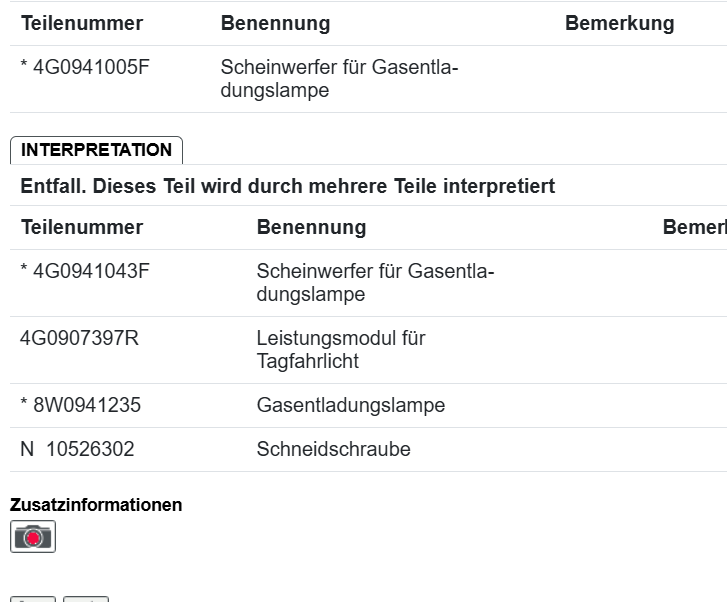
Task: Click the Entfall interpretation notice text
Action: pyautogui.click(x=287, y=186)
